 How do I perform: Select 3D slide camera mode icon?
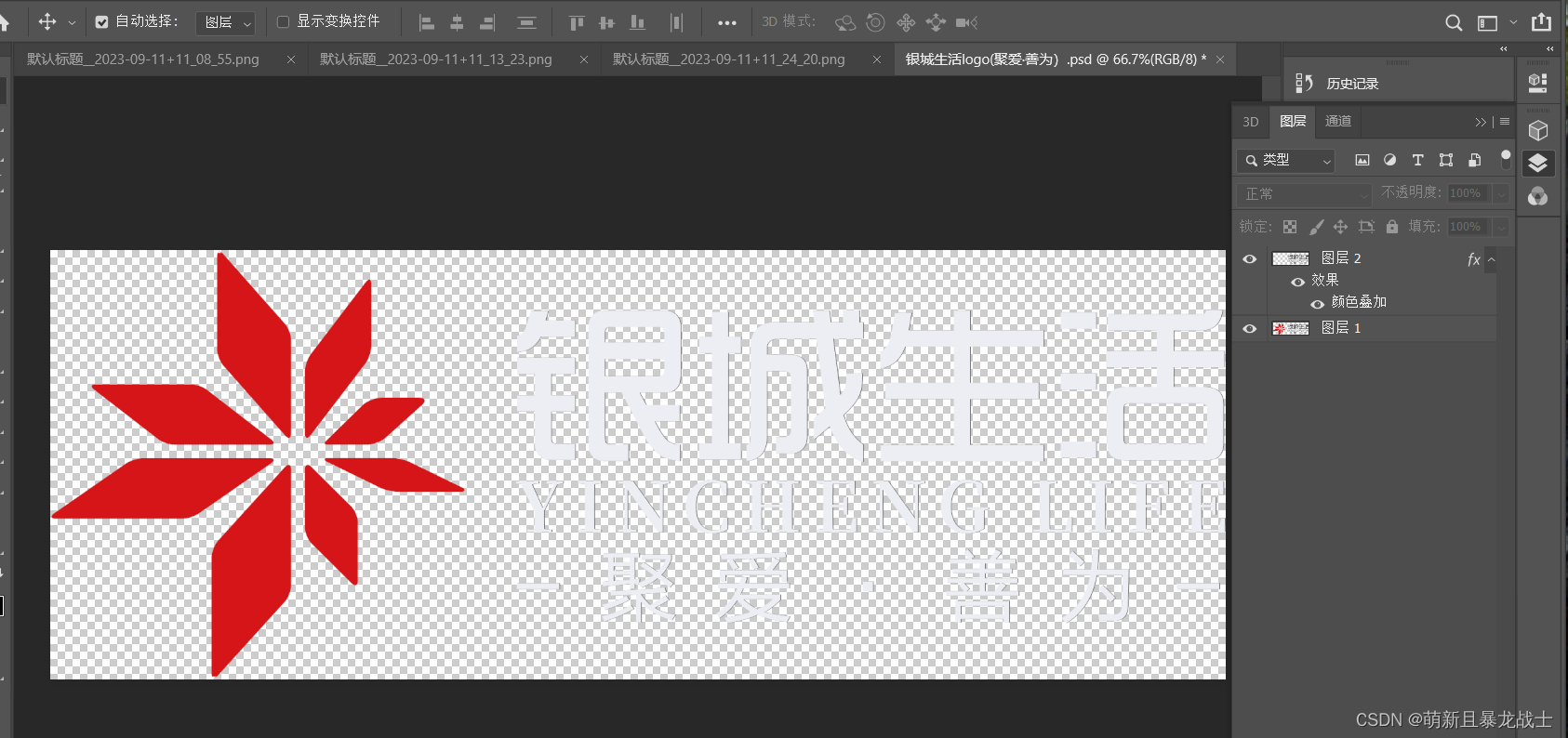click(x=936, y=22)
